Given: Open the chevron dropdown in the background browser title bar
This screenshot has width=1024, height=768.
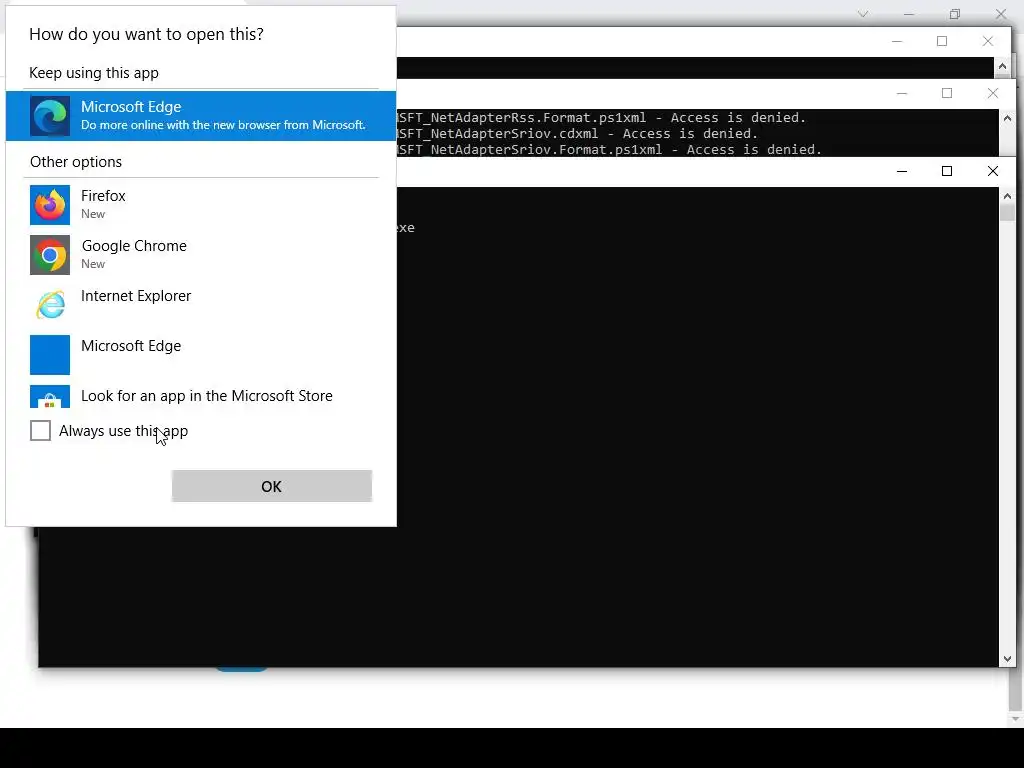Looking at the screenshot, I should tap(863, 14).
